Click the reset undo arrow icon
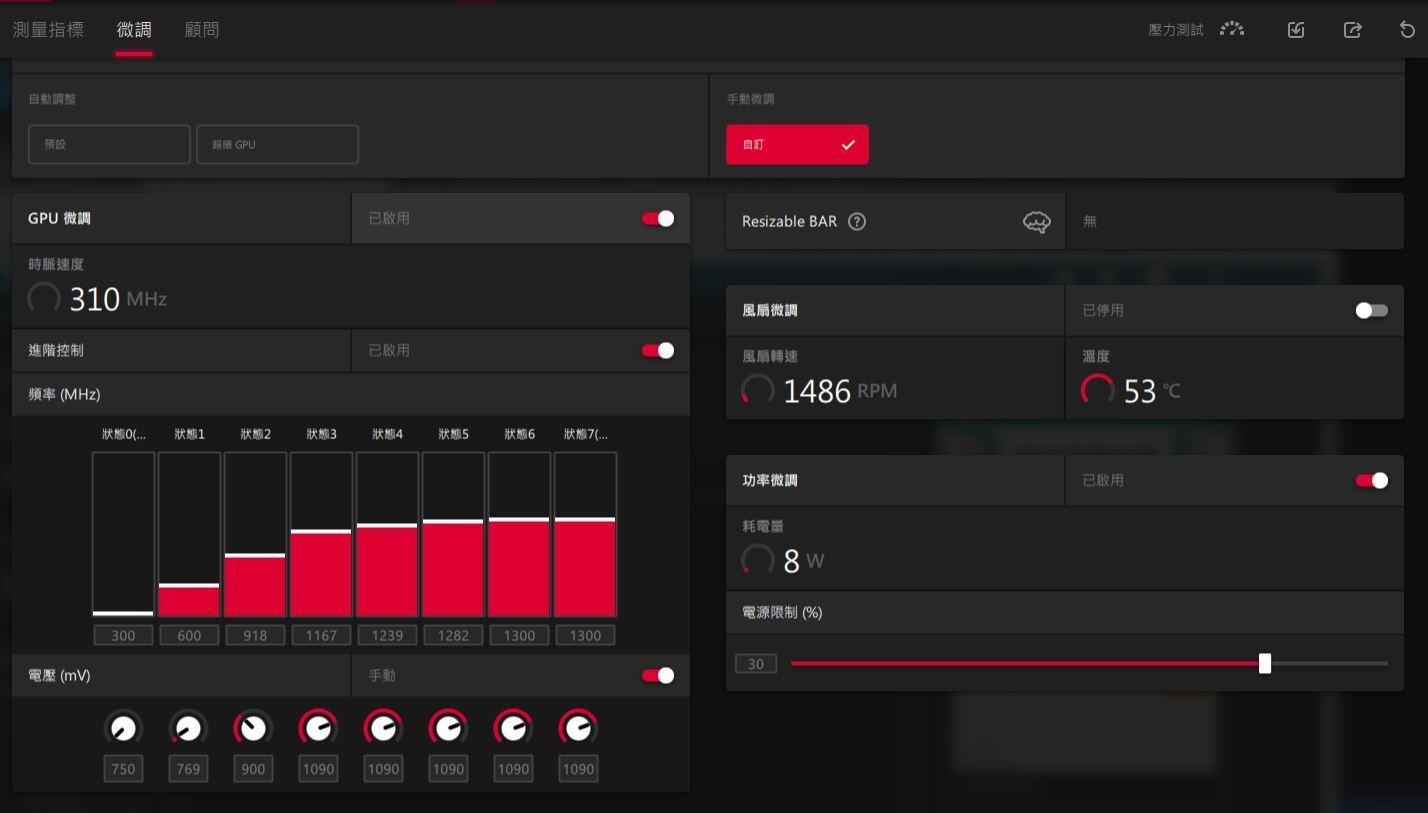The height and width of the screenshot is (813, 1428). point(1407,29)
